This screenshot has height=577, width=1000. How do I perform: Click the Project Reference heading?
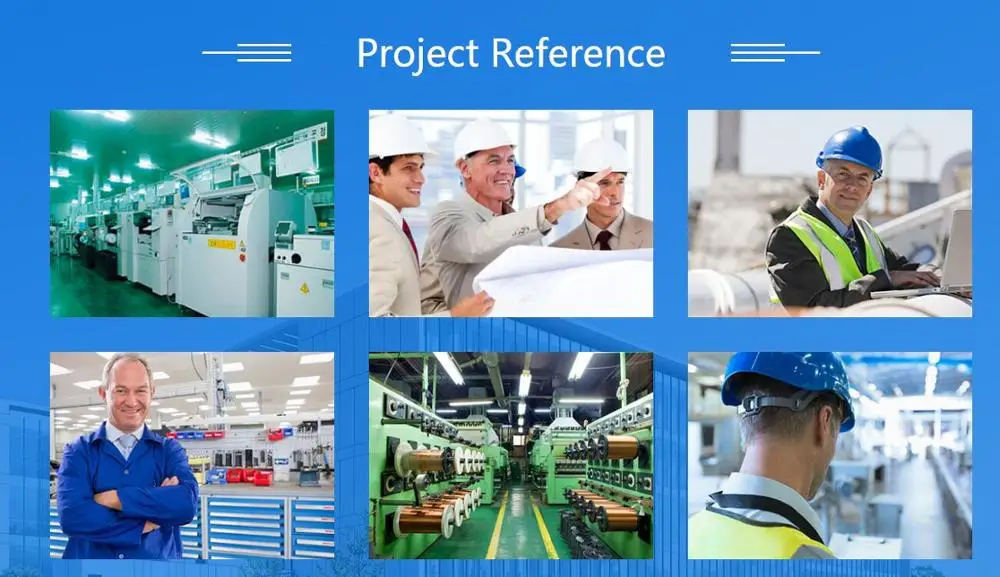point(510,53)
